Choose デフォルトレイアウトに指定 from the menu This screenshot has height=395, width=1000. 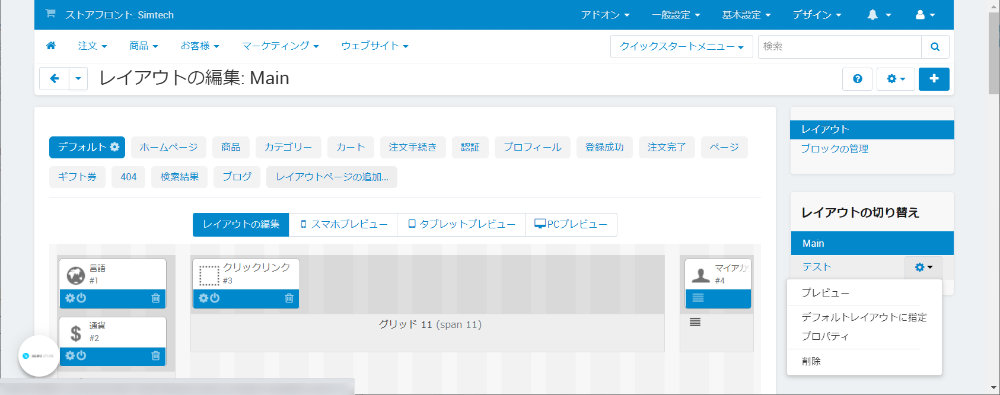(864, 317)
